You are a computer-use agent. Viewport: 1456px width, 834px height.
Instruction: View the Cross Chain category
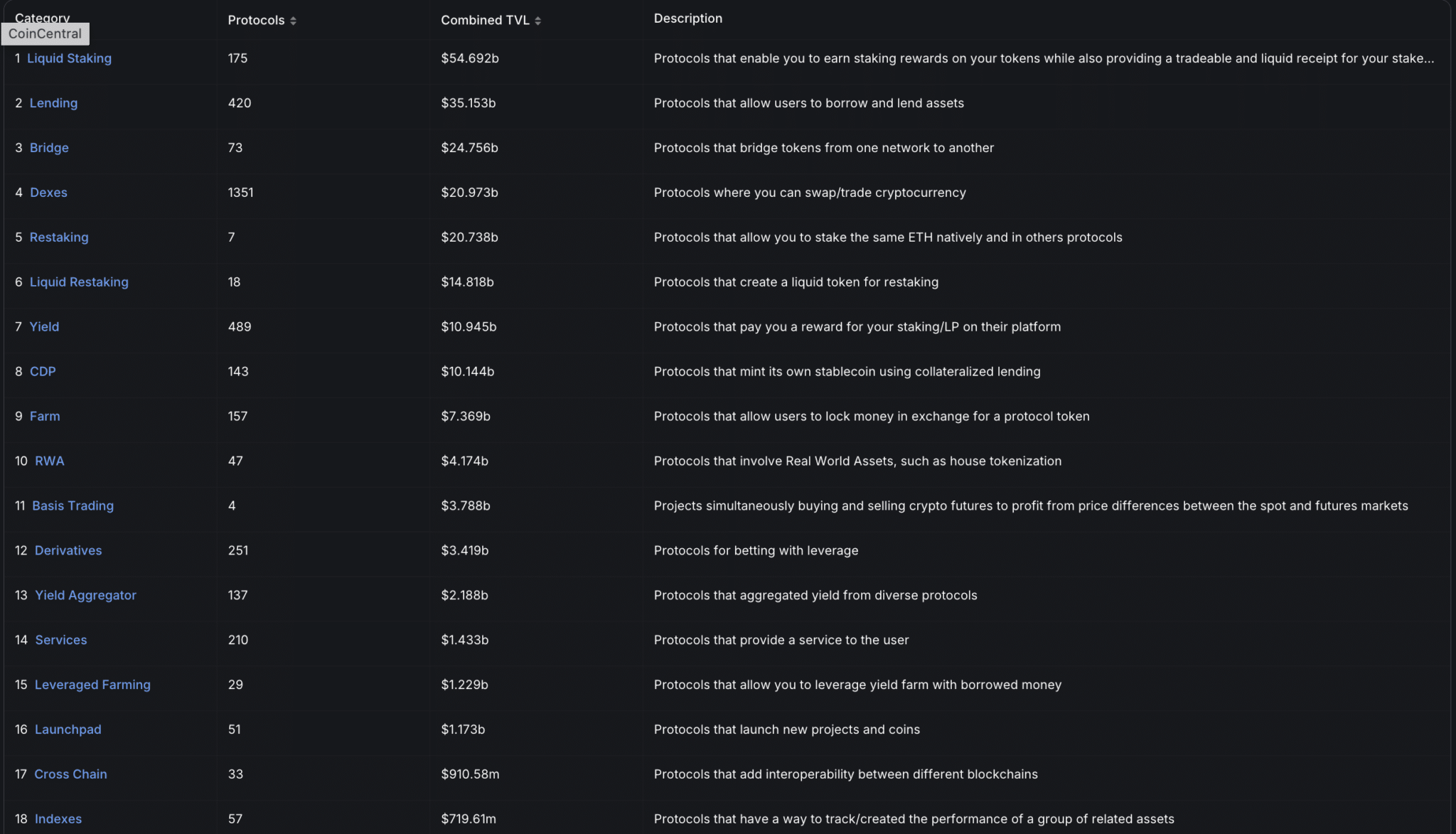[x=70, y=774]
